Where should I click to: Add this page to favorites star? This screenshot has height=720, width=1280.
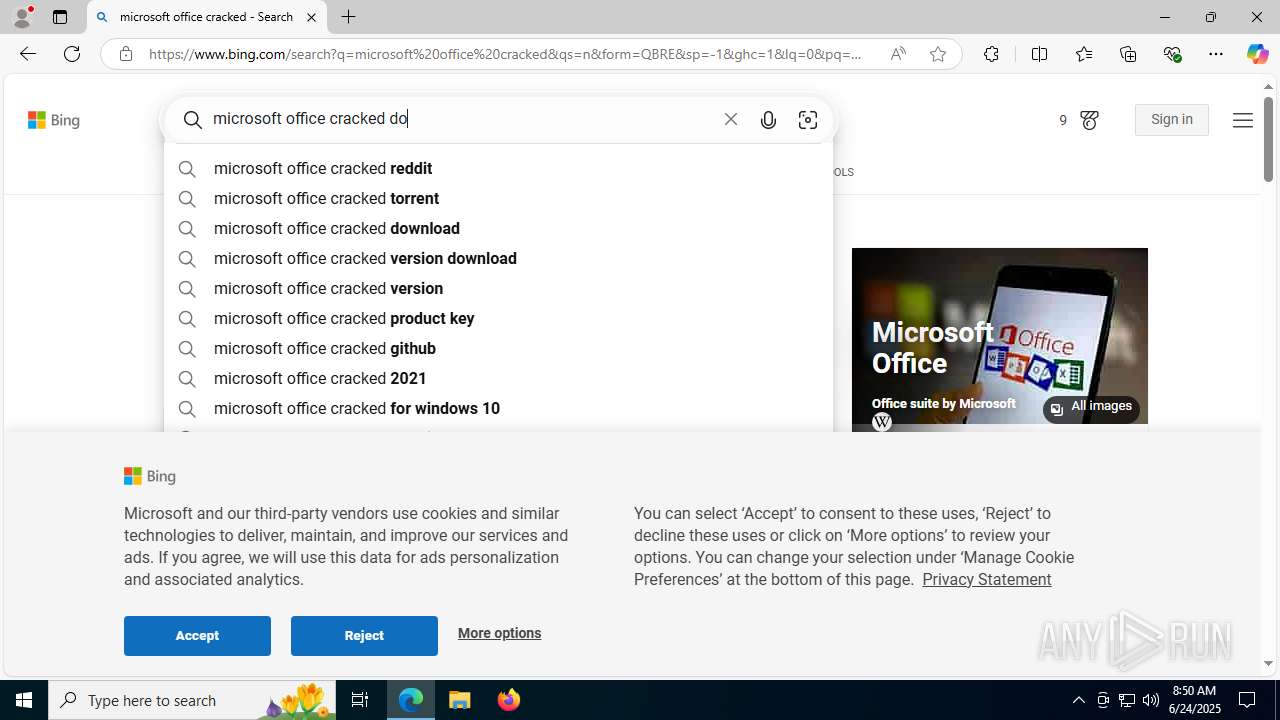pos(938,54)
